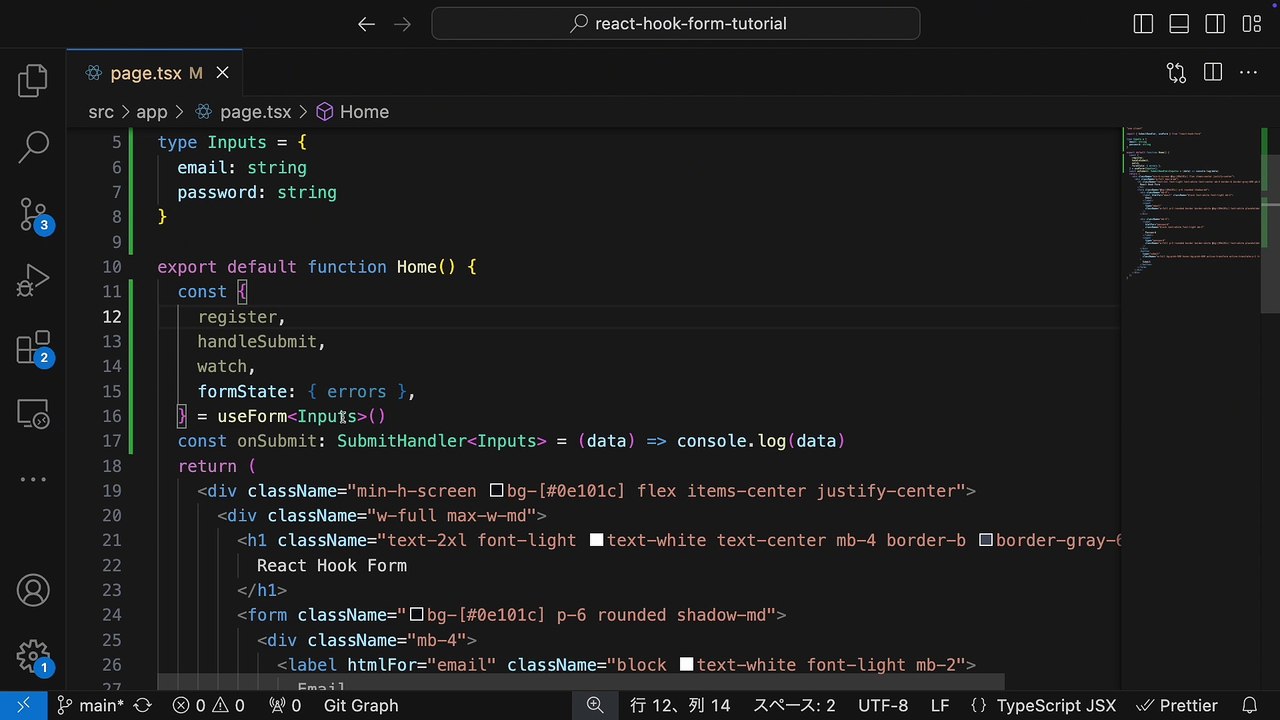Toggle bottom panel layout icon
This screenshot has width=1280, height=720.
click(1180, 24)
